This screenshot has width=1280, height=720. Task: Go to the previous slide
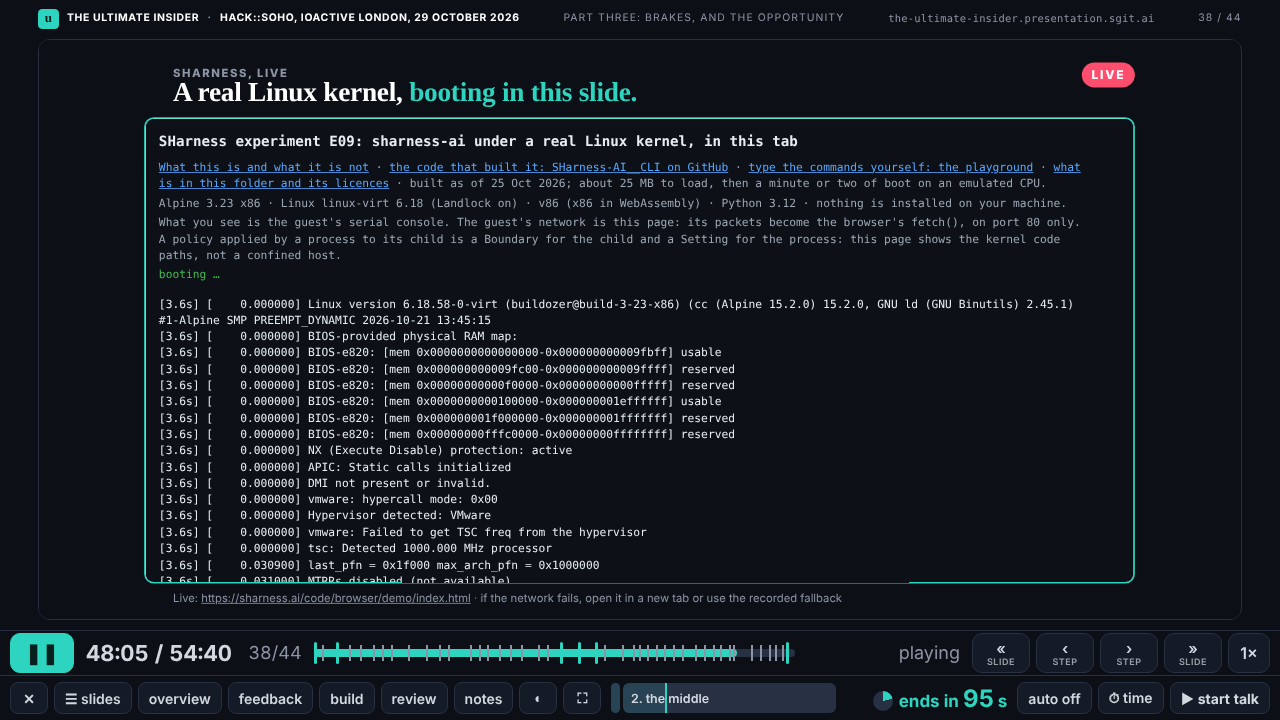[x=1001, y=653]
